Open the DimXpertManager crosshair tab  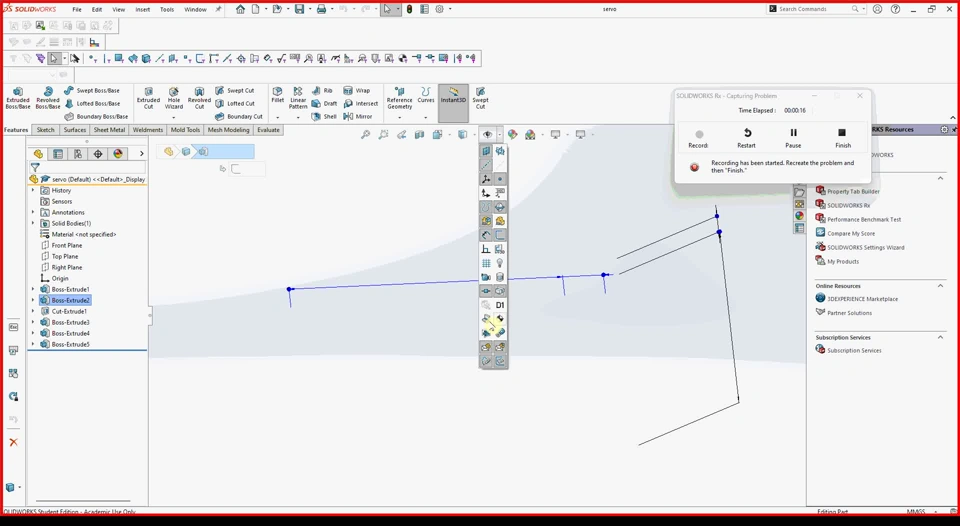[98, 154]
